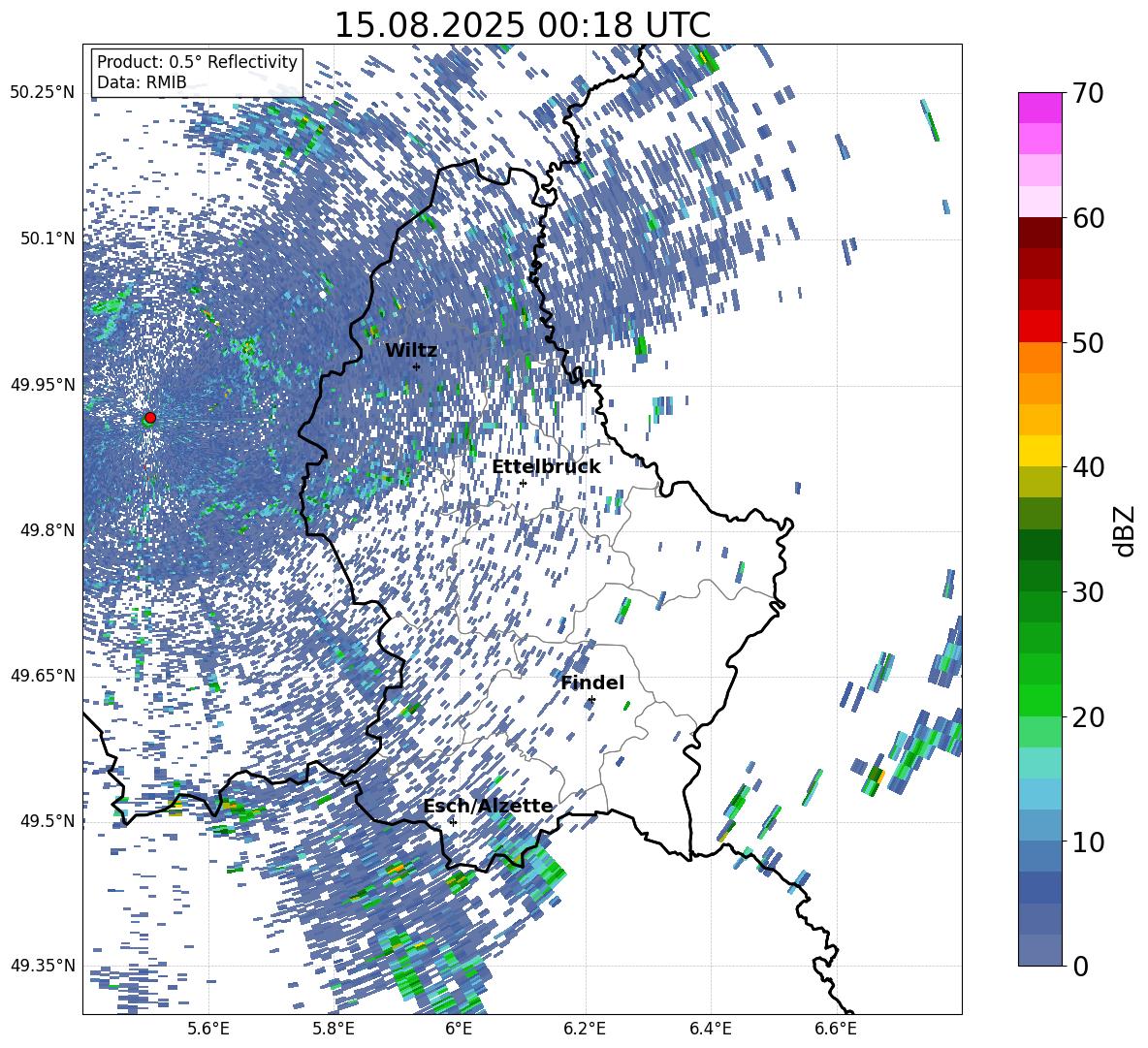Click the cyan colorbar swatch below 20

[x=1040, y=763]
